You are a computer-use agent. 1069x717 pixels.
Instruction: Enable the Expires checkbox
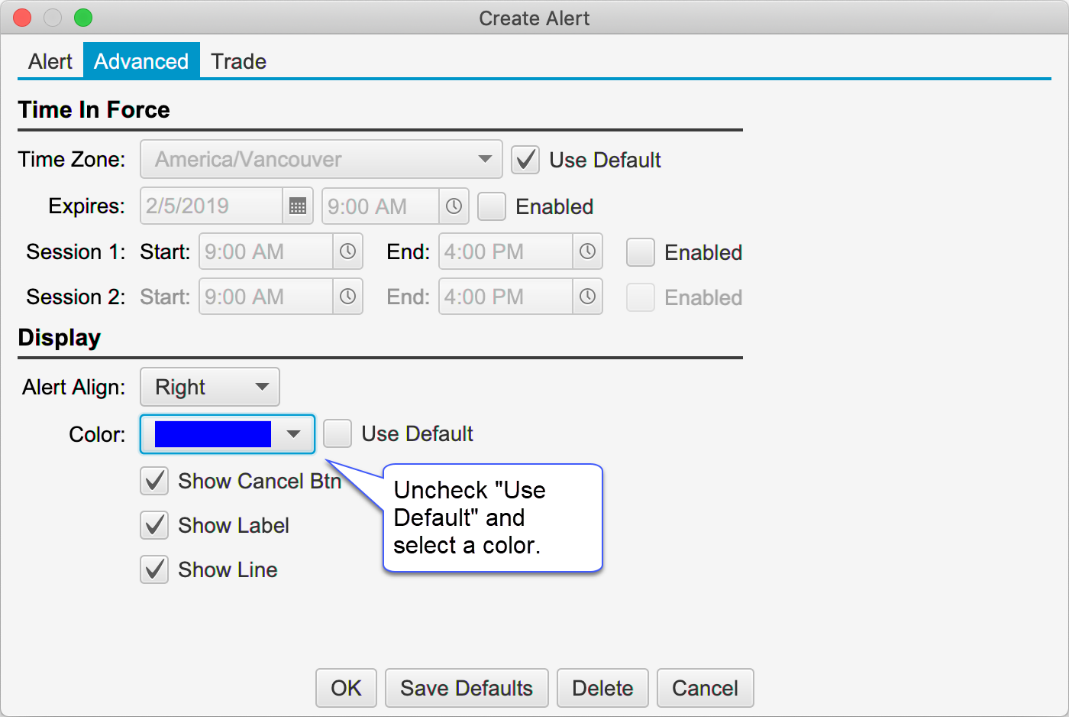pos(492,206)
